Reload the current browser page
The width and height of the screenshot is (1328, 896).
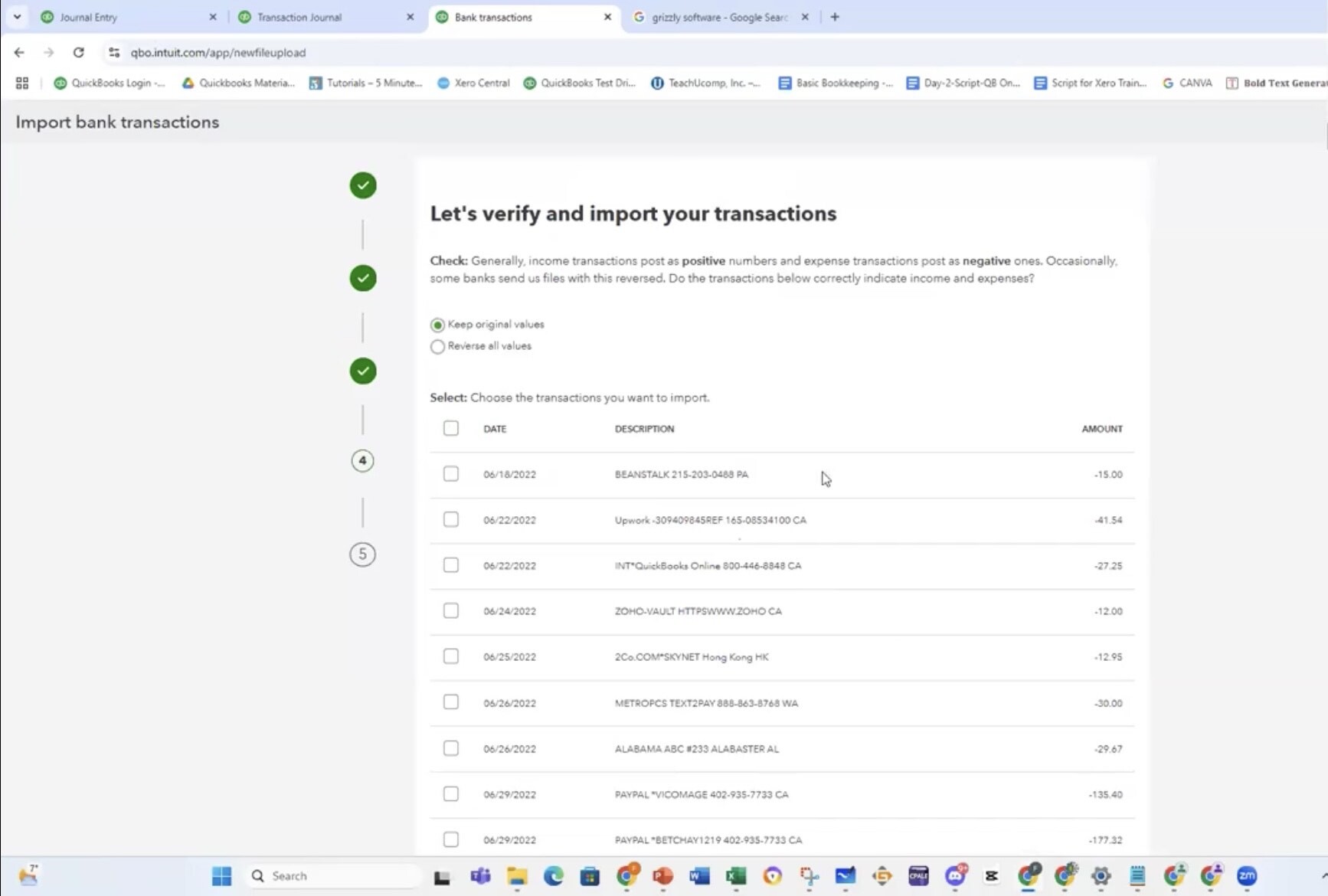[x=78, y=52]
